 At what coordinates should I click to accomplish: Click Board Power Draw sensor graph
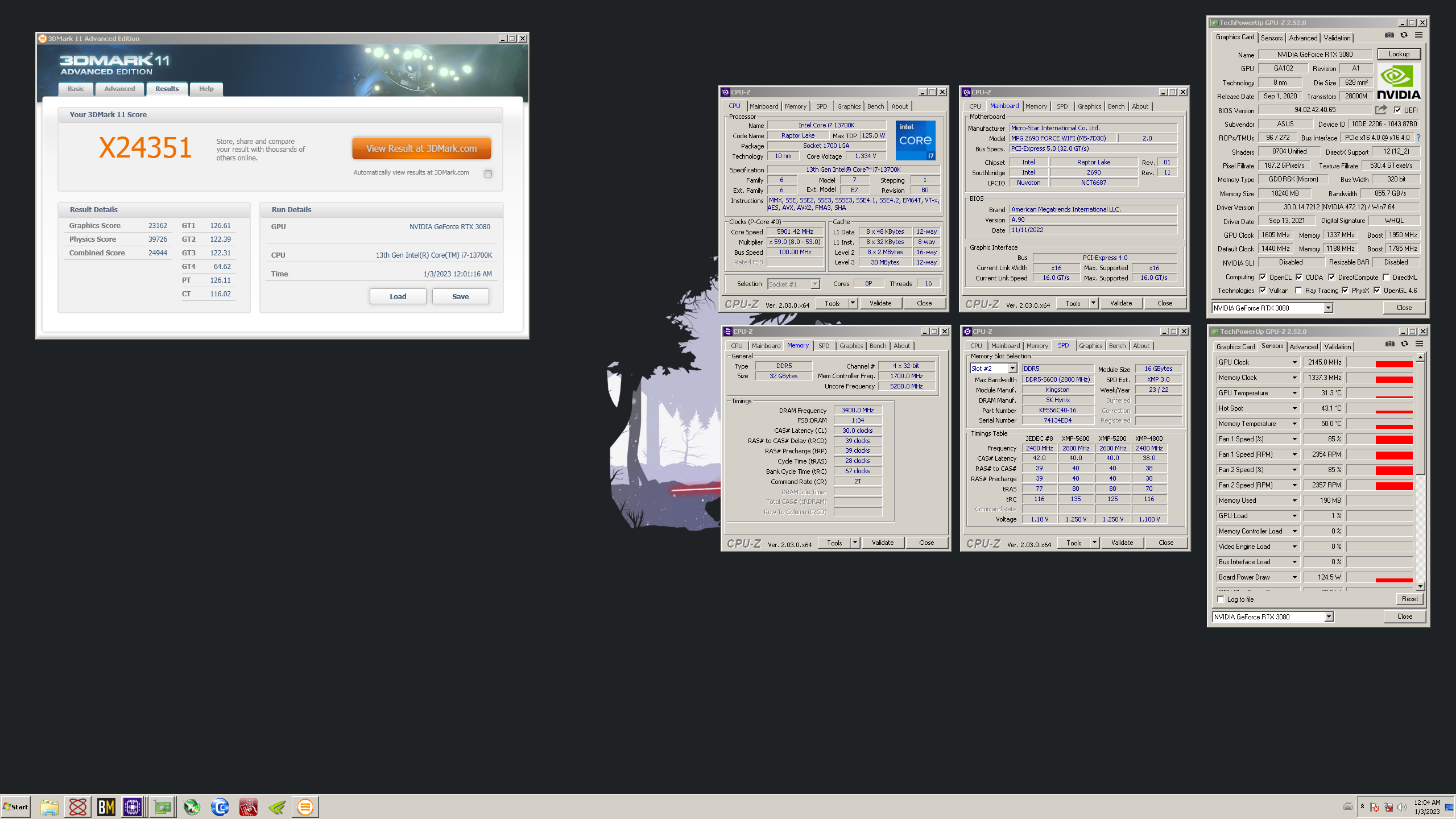pyautogui.click(x=1379, y=577)
